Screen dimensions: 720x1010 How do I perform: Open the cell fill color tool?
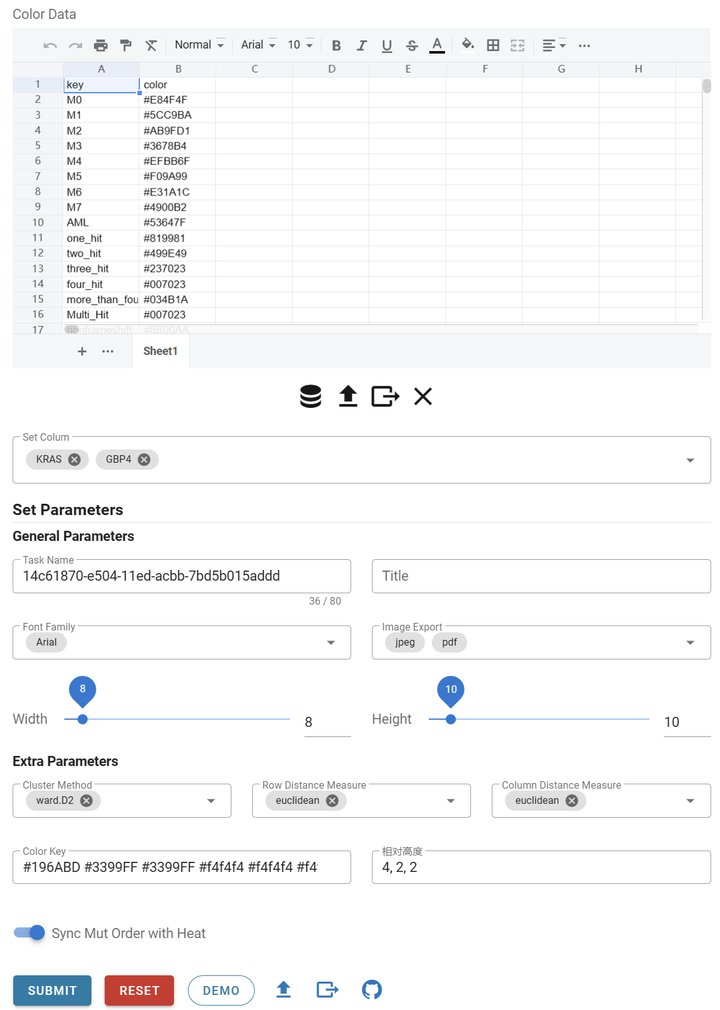pos(467,45)
